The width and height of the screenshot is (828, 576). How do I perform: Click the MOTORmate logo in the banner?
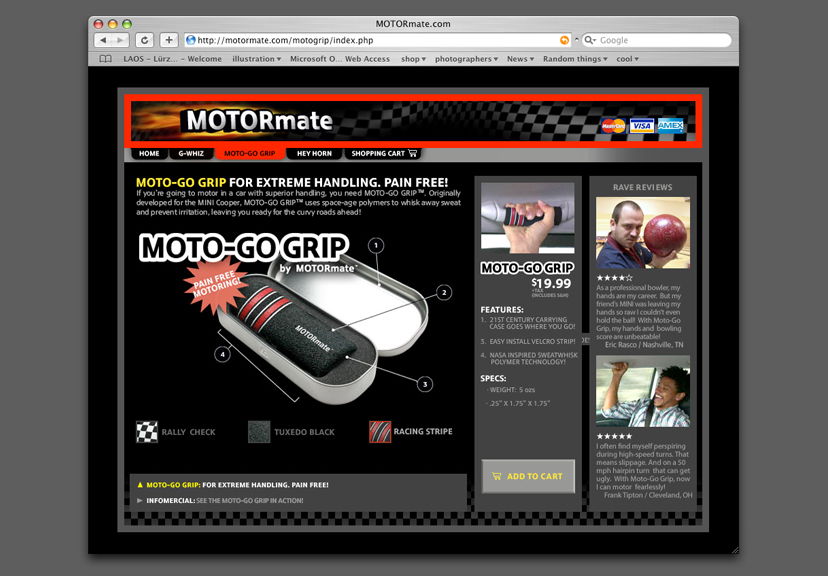259,120
